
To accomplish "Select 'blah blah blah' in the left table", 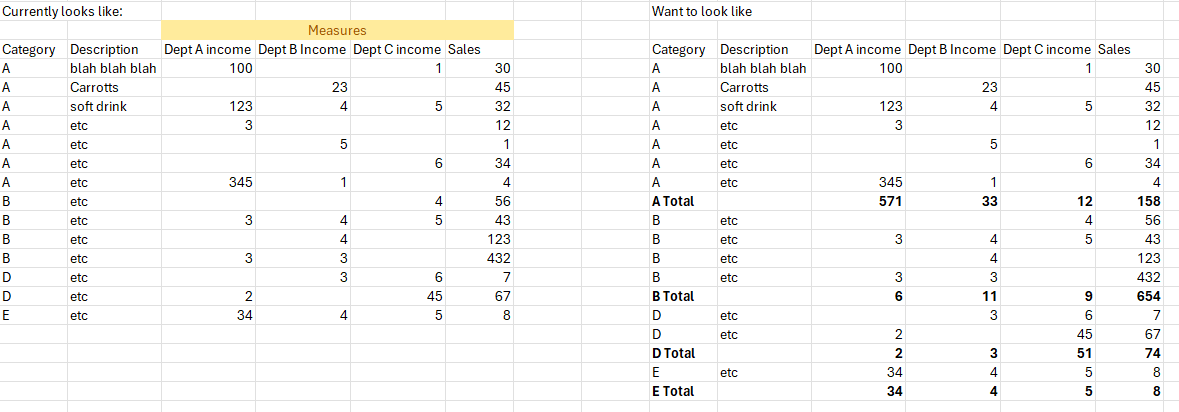I will [113, 69].
